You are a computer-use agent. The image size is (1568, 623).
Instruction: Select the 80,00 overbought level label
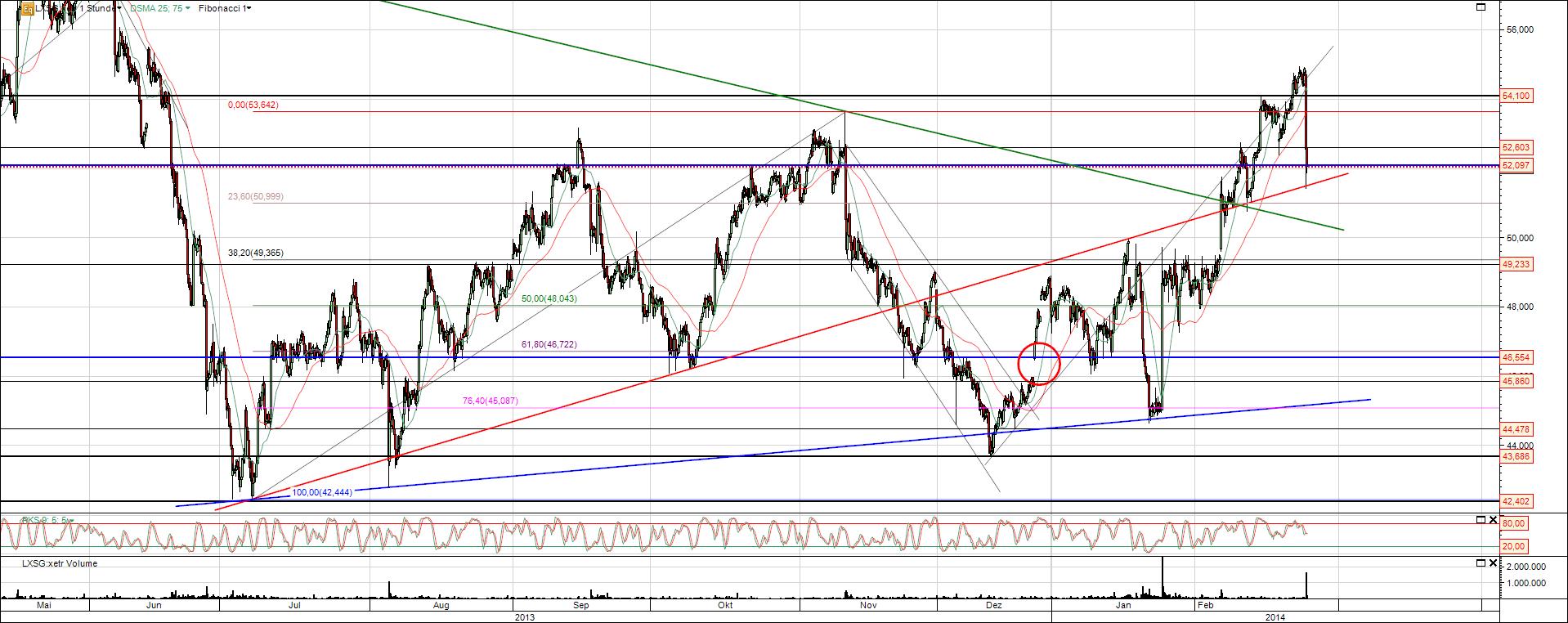point(1513,523)
